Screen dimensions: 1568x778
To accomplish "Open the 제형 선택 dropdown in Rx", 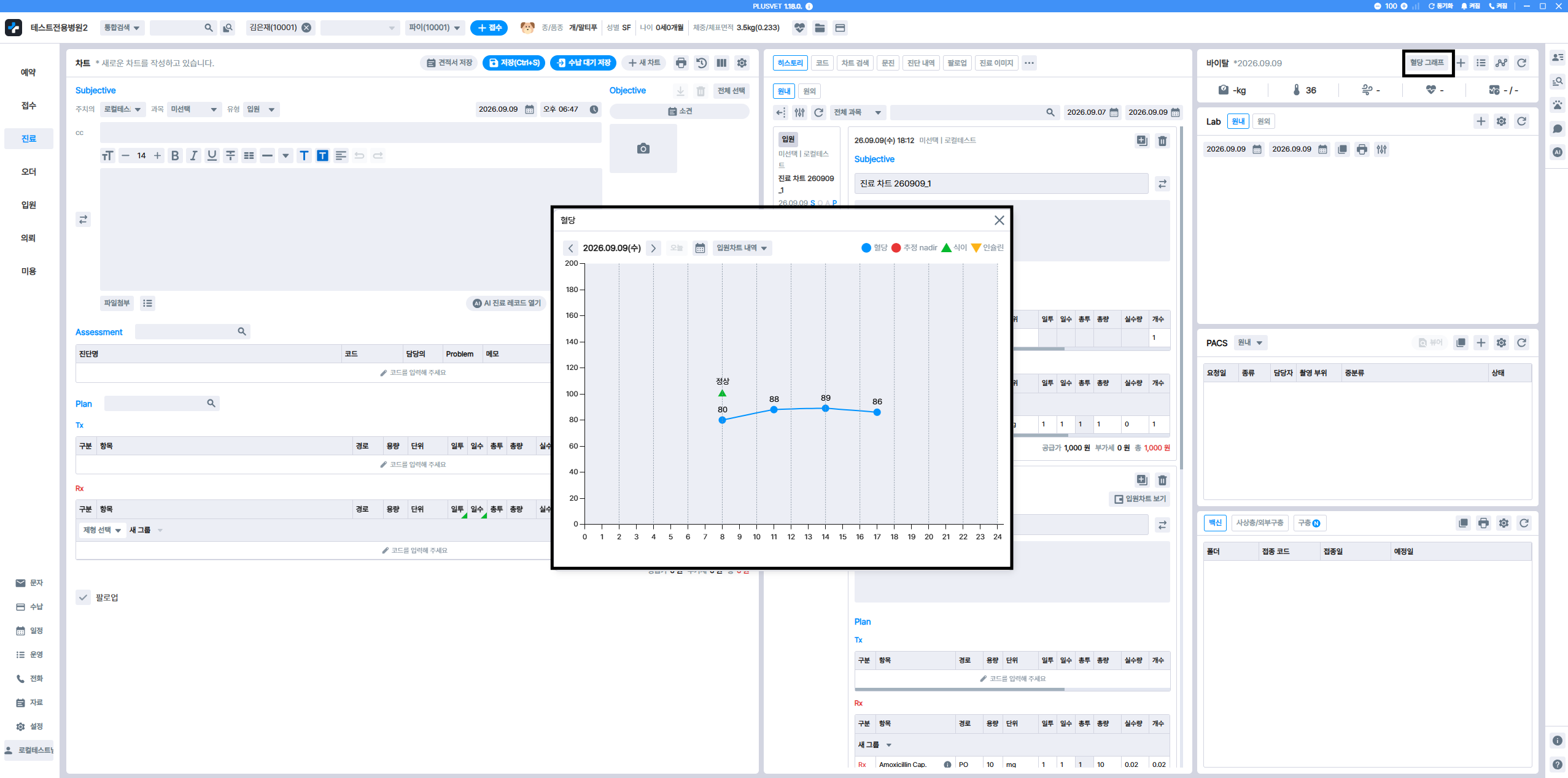I will [102, 530].
